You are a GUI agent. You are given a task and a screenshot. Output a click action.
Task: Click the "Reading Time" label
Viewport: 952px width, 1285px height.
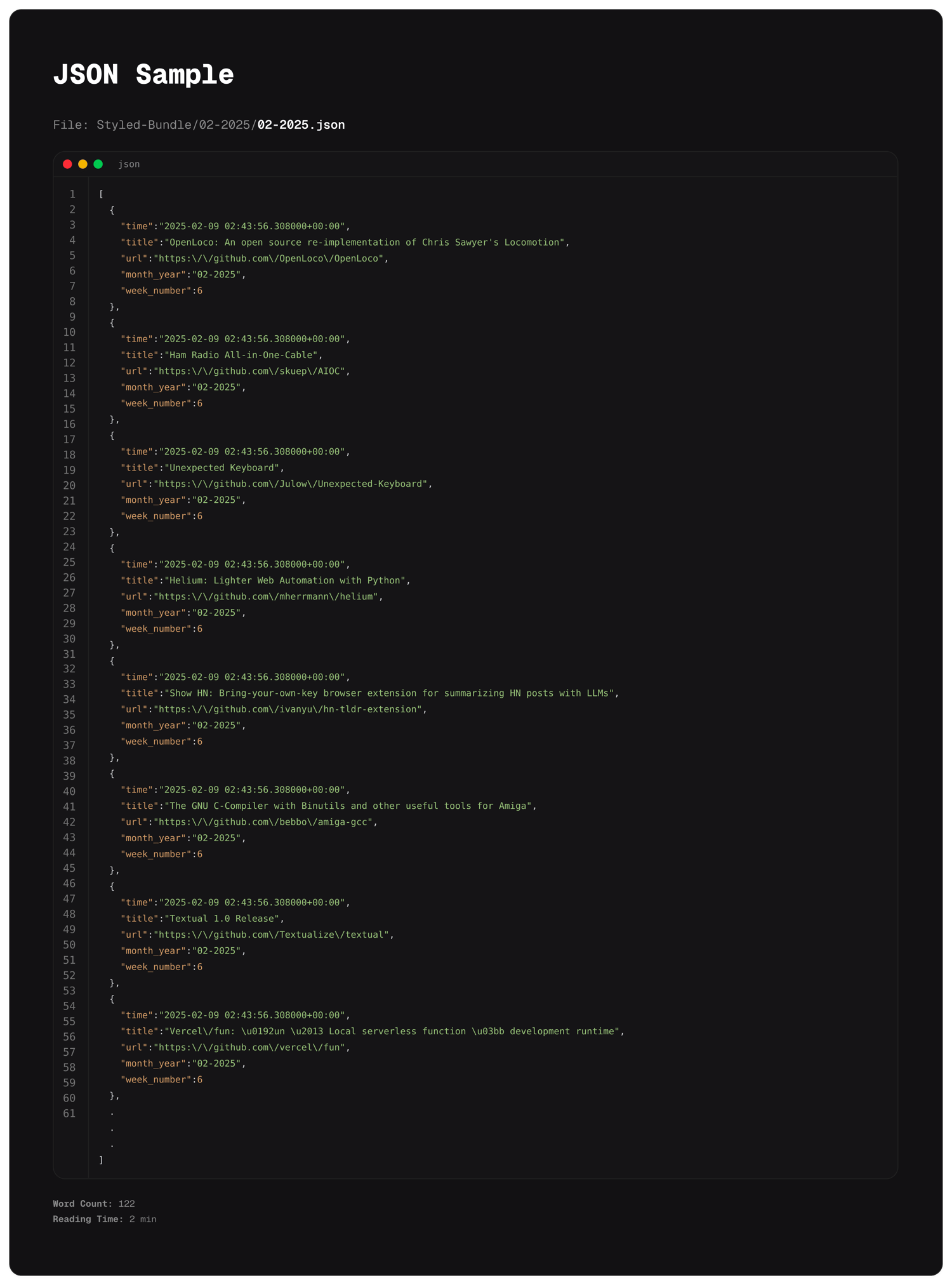[x=88, y=1219]
